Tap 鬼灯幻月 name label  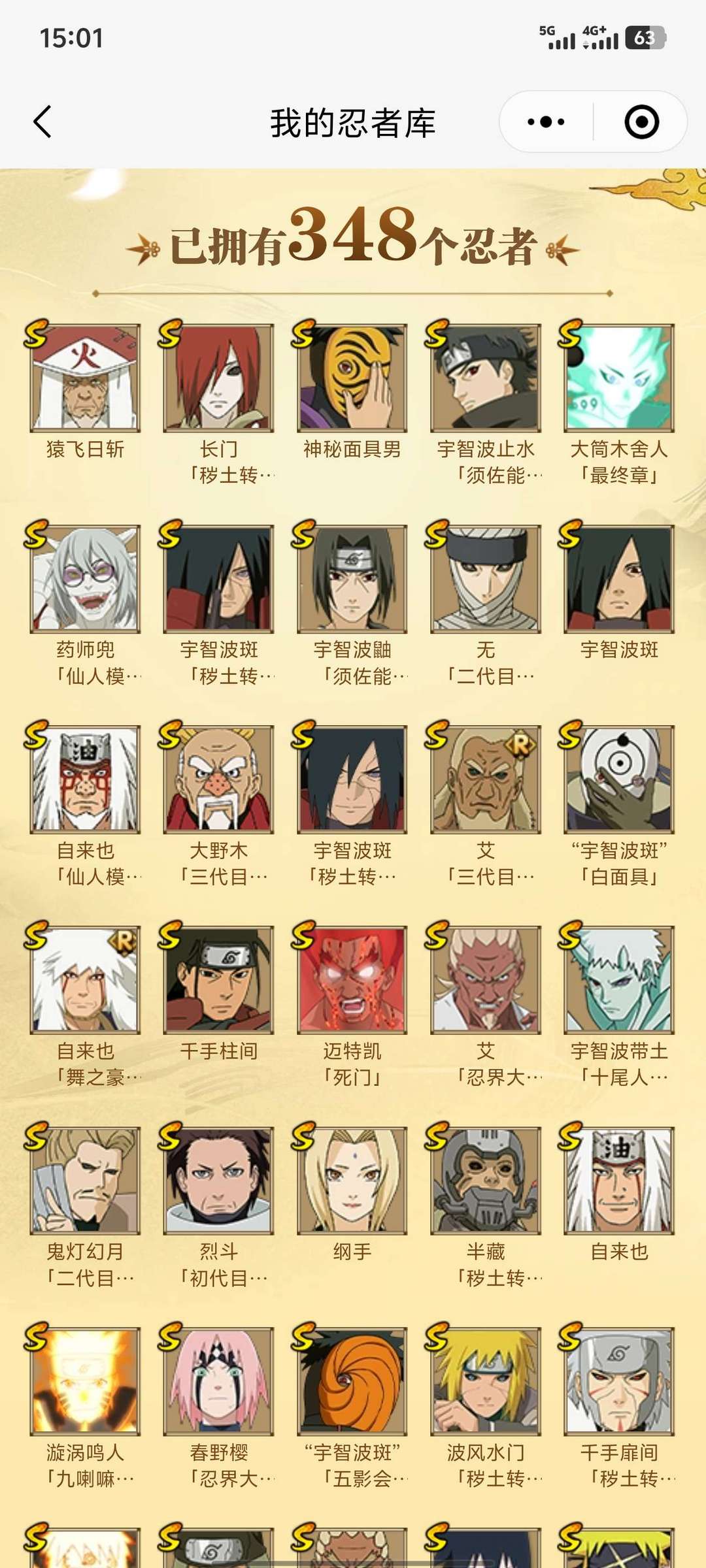click(85, 1252)
